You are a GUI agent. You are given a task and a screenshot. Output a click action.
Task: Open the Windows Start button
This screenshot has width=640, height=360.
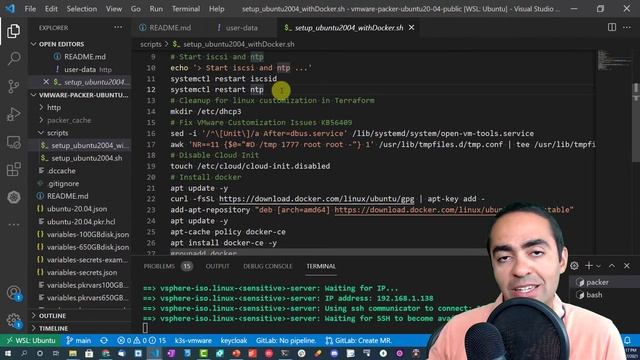tap(8, 353)
